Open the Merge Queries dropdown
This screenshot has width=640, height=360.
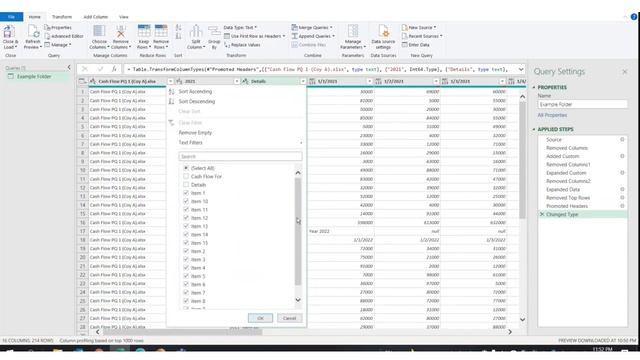312,27
